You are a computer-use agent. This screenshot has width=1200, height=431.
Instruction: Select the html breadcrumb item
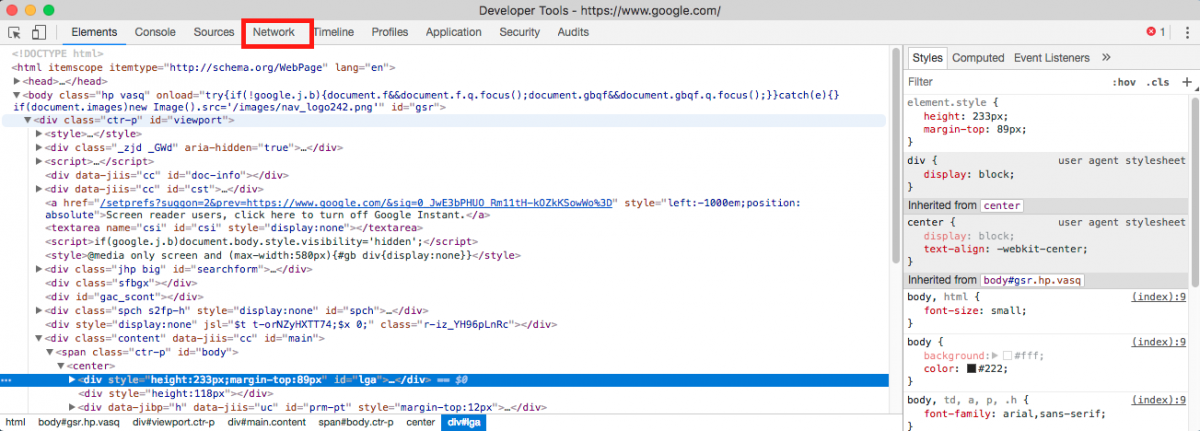point(16,422)
